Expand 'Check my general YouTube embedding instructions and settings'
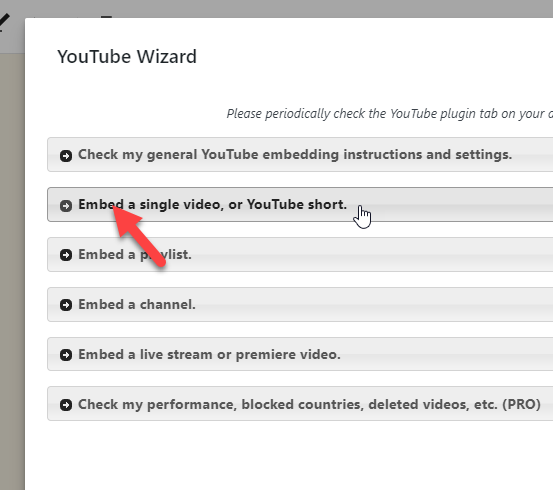Screen dimensions: 553x490 point(300,155)
